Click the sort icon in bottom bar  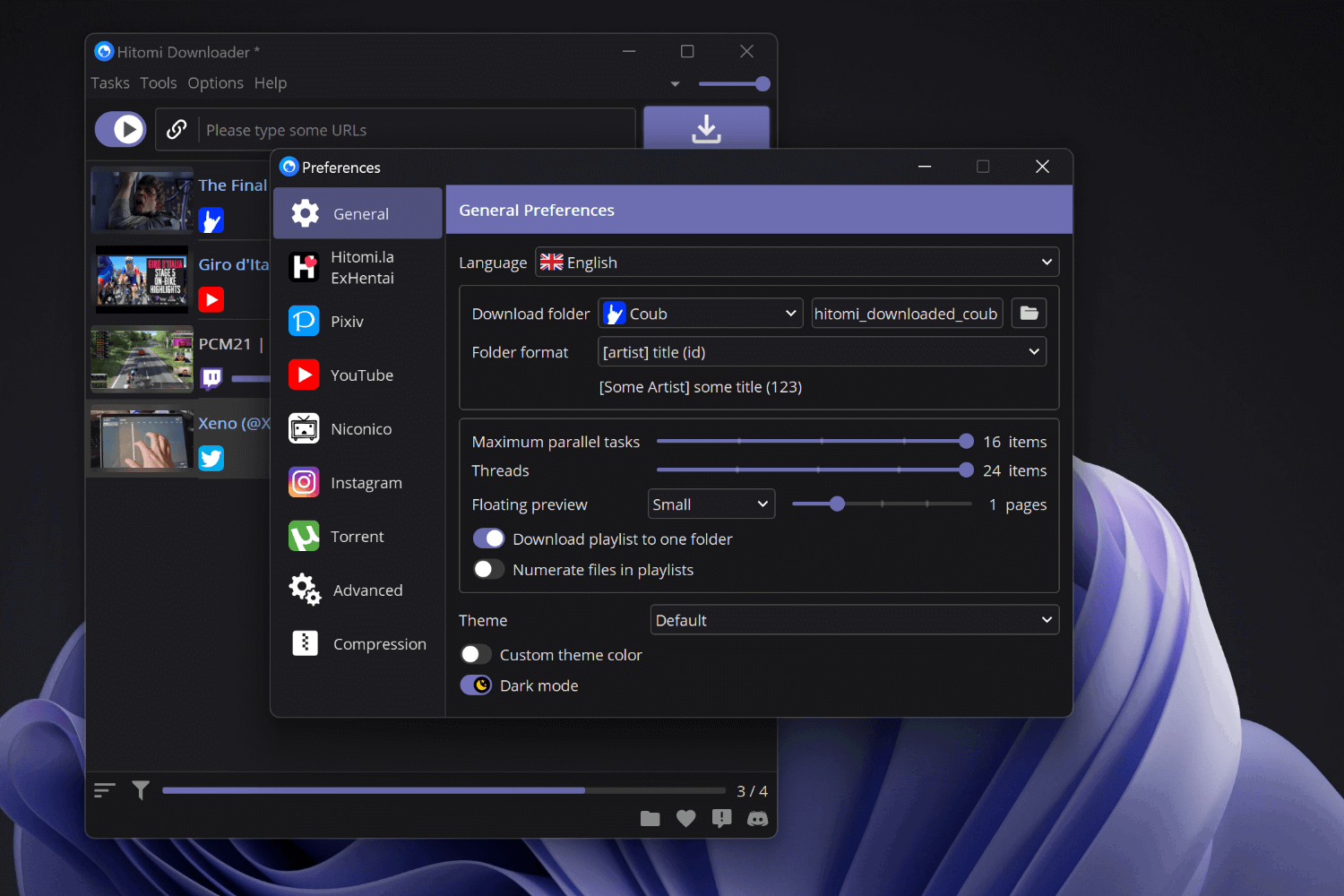(x=105, y=790)
